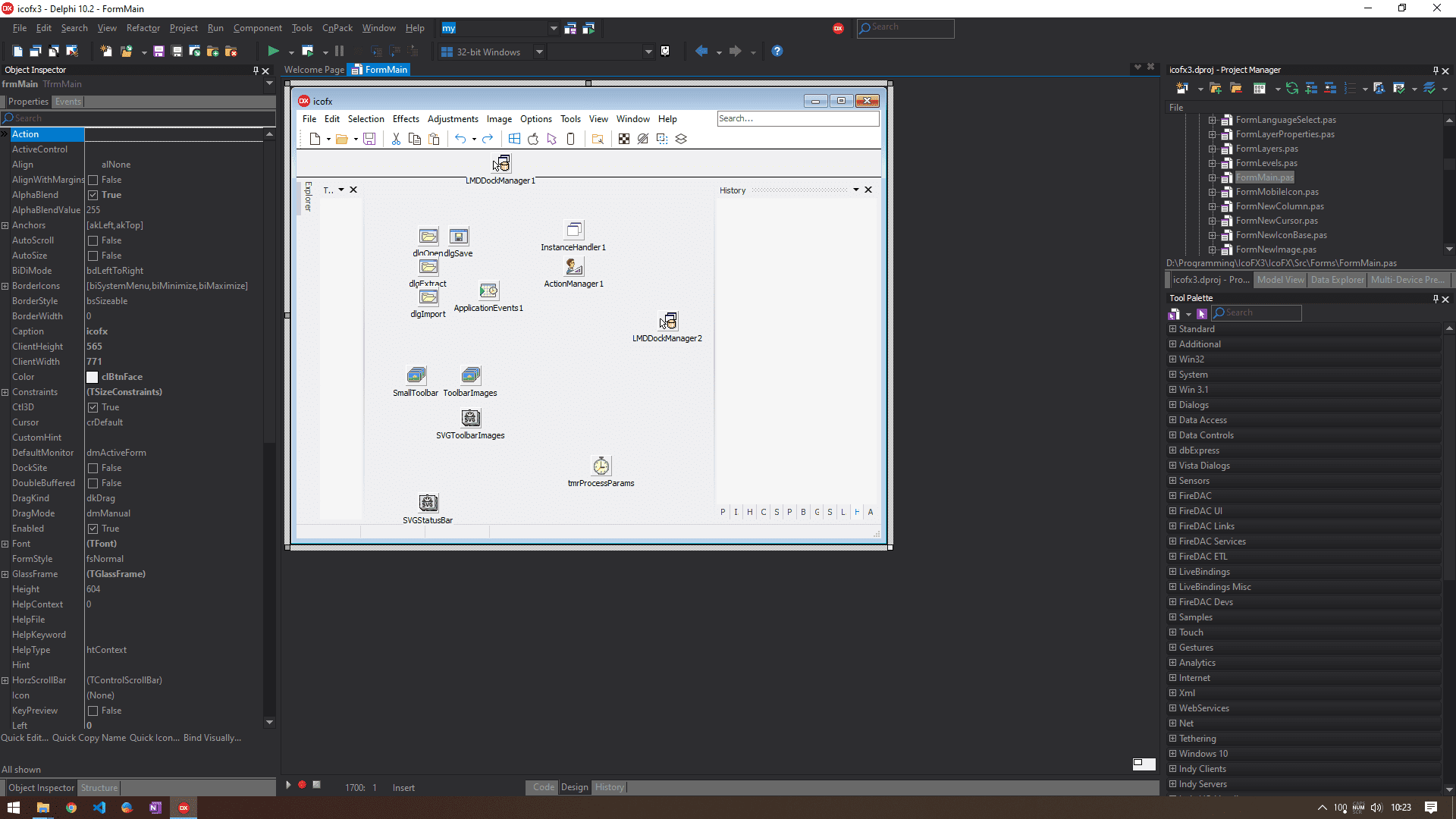Click the Bind Visually... link
This screenshot has width=1456, height=819.
(x=212, y=738)
